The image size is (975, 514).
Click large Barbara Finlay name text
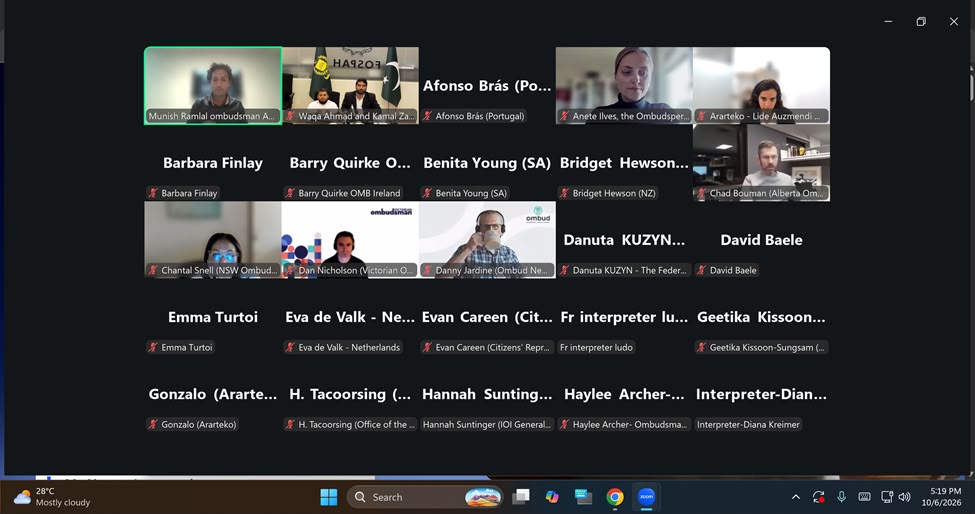click(213, 163)
